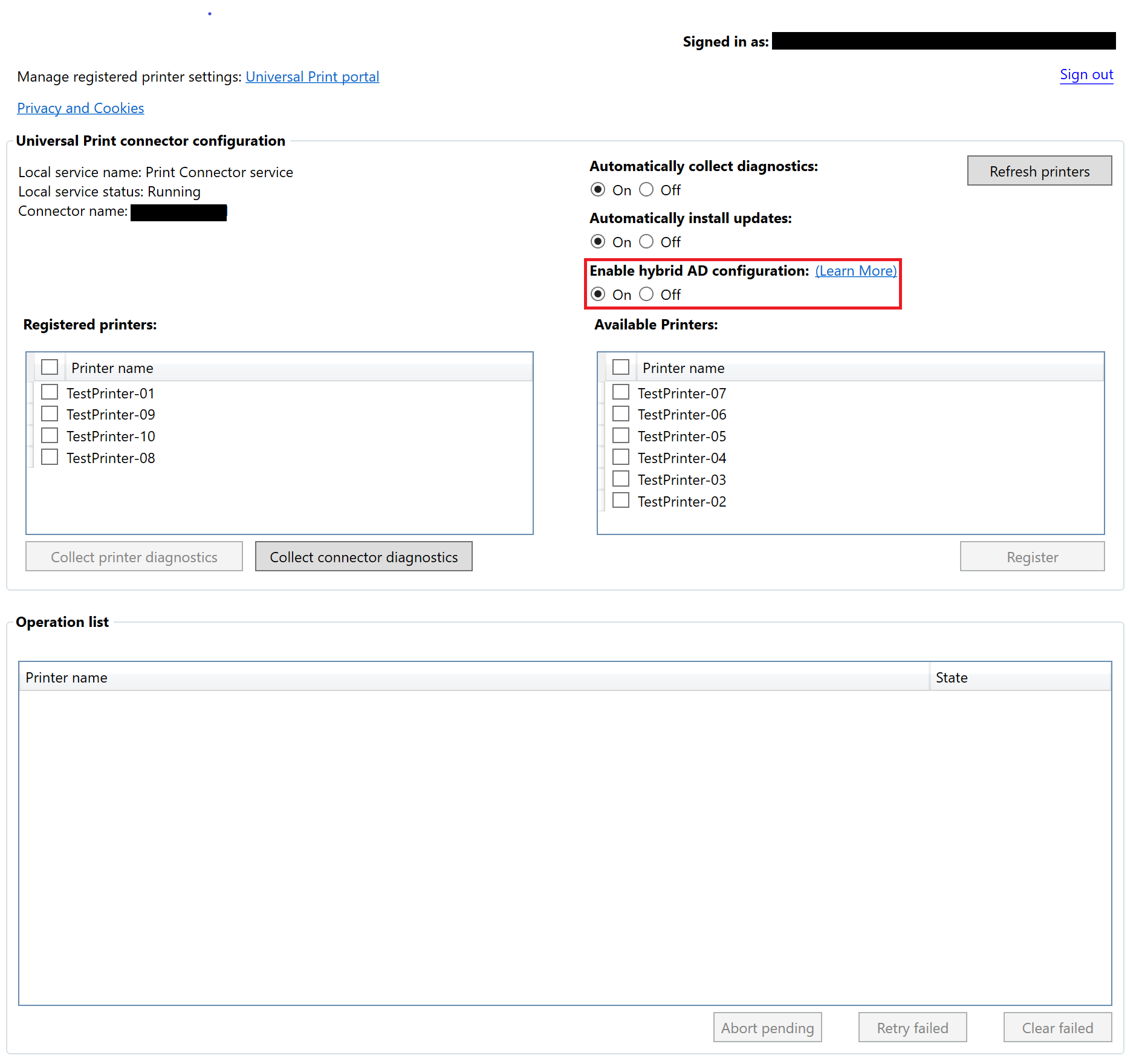The height and width of the screenshot is (1064, 1142).
Task: Check select-all box in Registered printers
Action: click(x=50, y=367)
